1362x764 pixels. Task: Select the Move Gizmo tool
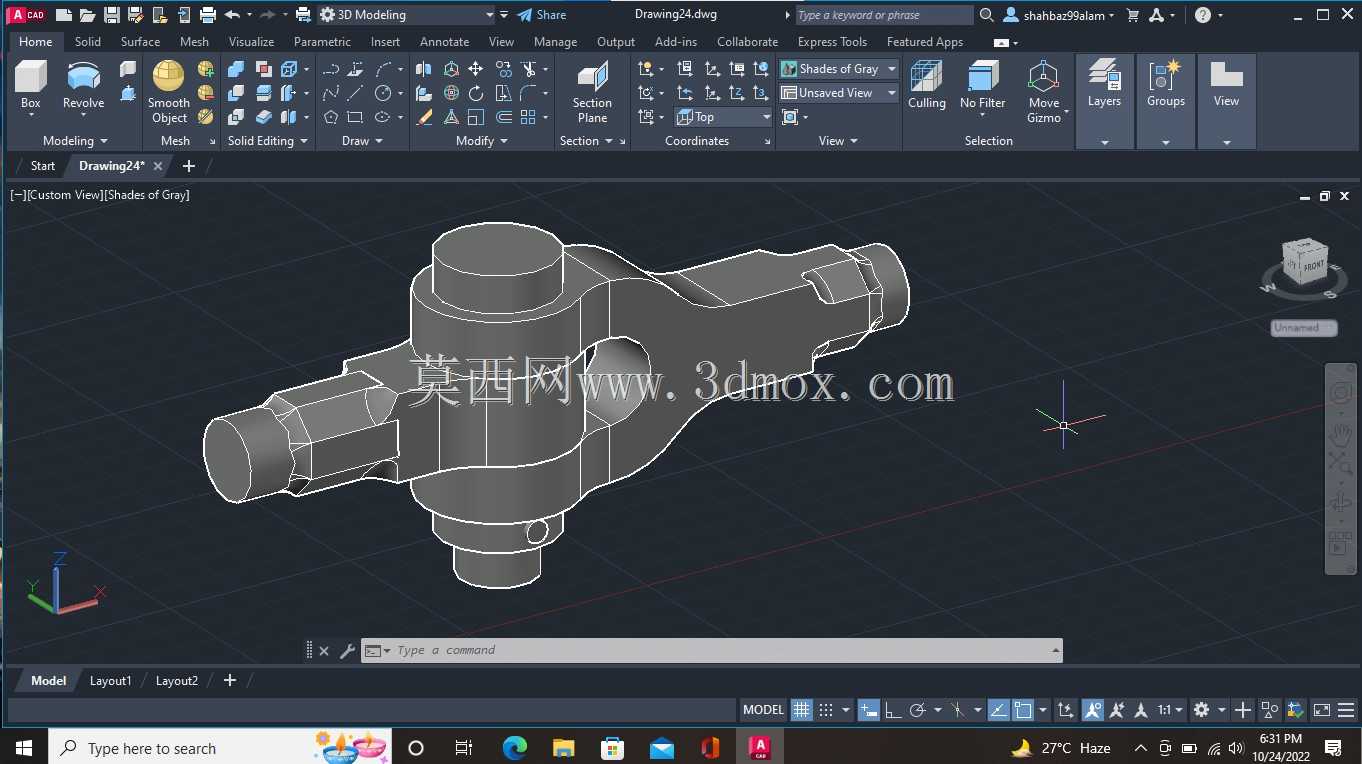(x=1043, y=91)
